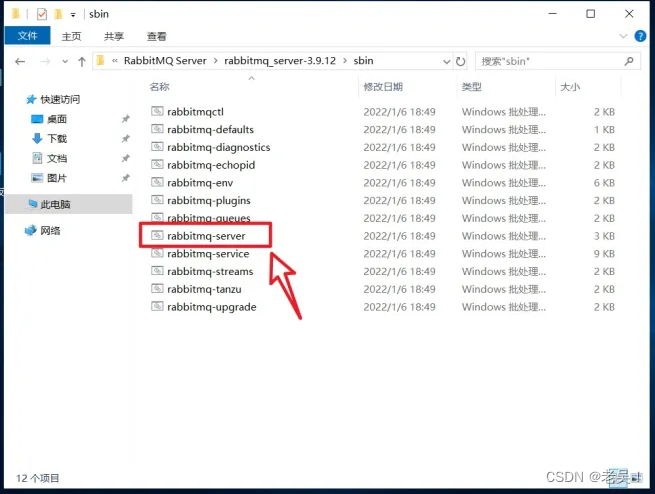Select 网络 in navigation pane
This screenshot has height=494, width=655.
tap(50, 231)
